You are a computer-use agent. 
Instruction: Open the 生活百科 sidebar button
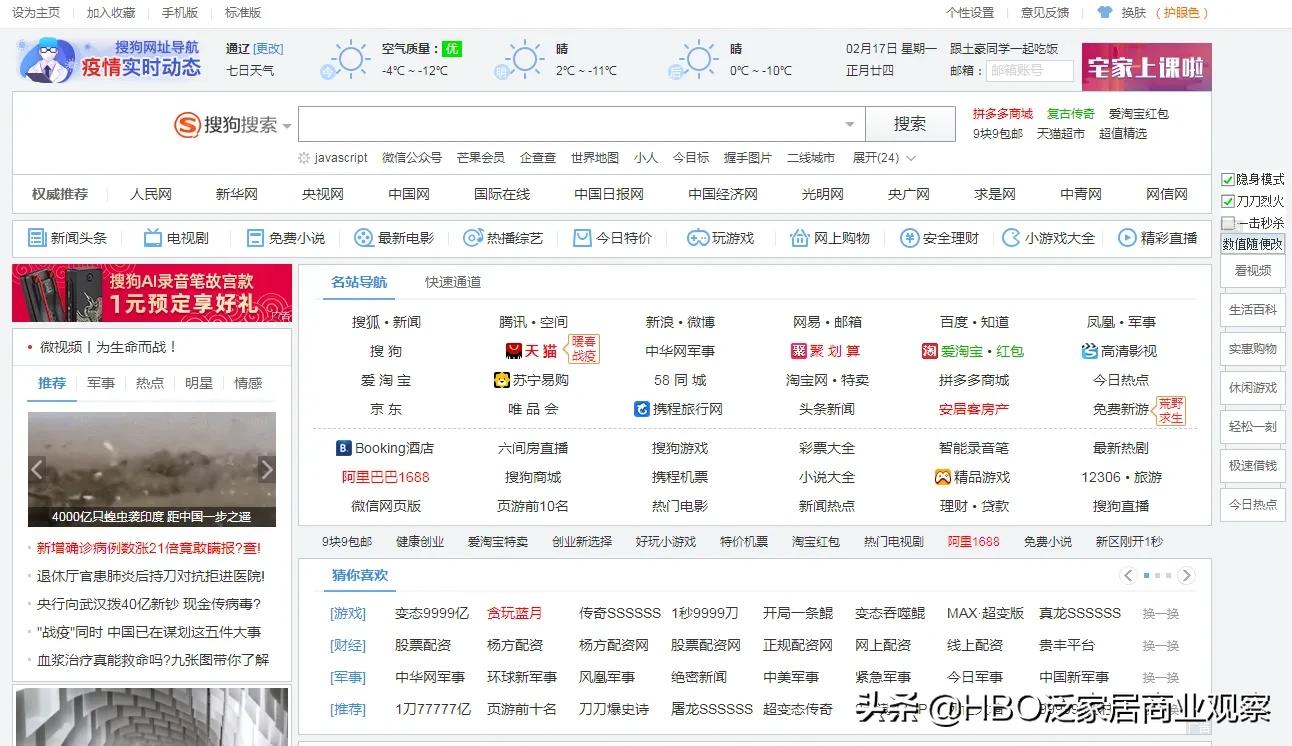coord(1253,310)
